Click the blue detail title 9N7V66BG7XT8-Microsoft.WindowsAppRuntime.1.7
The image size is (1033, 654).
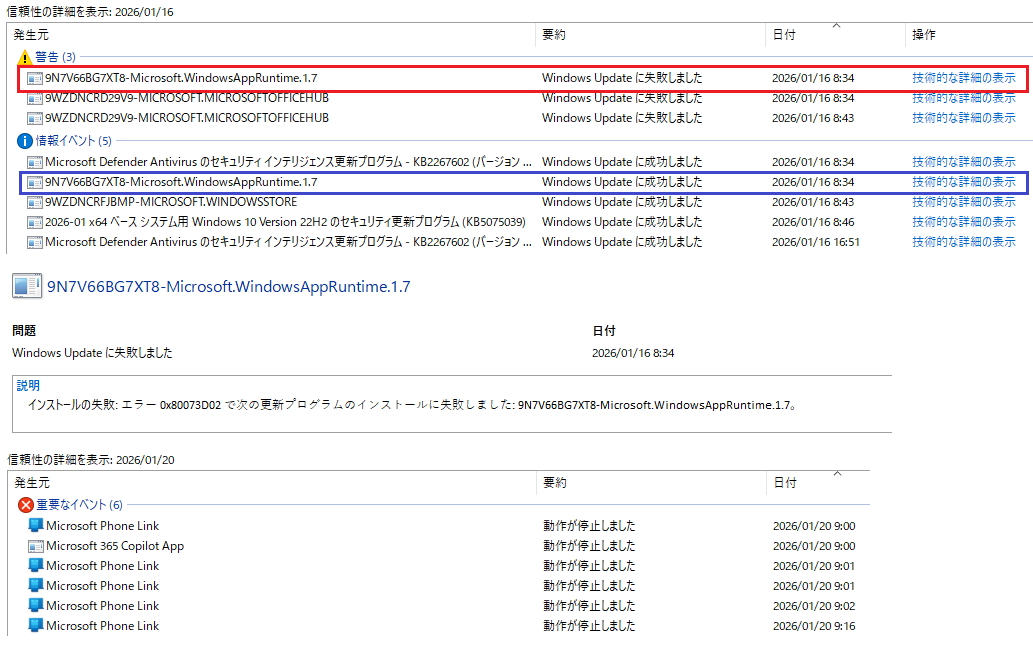(229, 287)
